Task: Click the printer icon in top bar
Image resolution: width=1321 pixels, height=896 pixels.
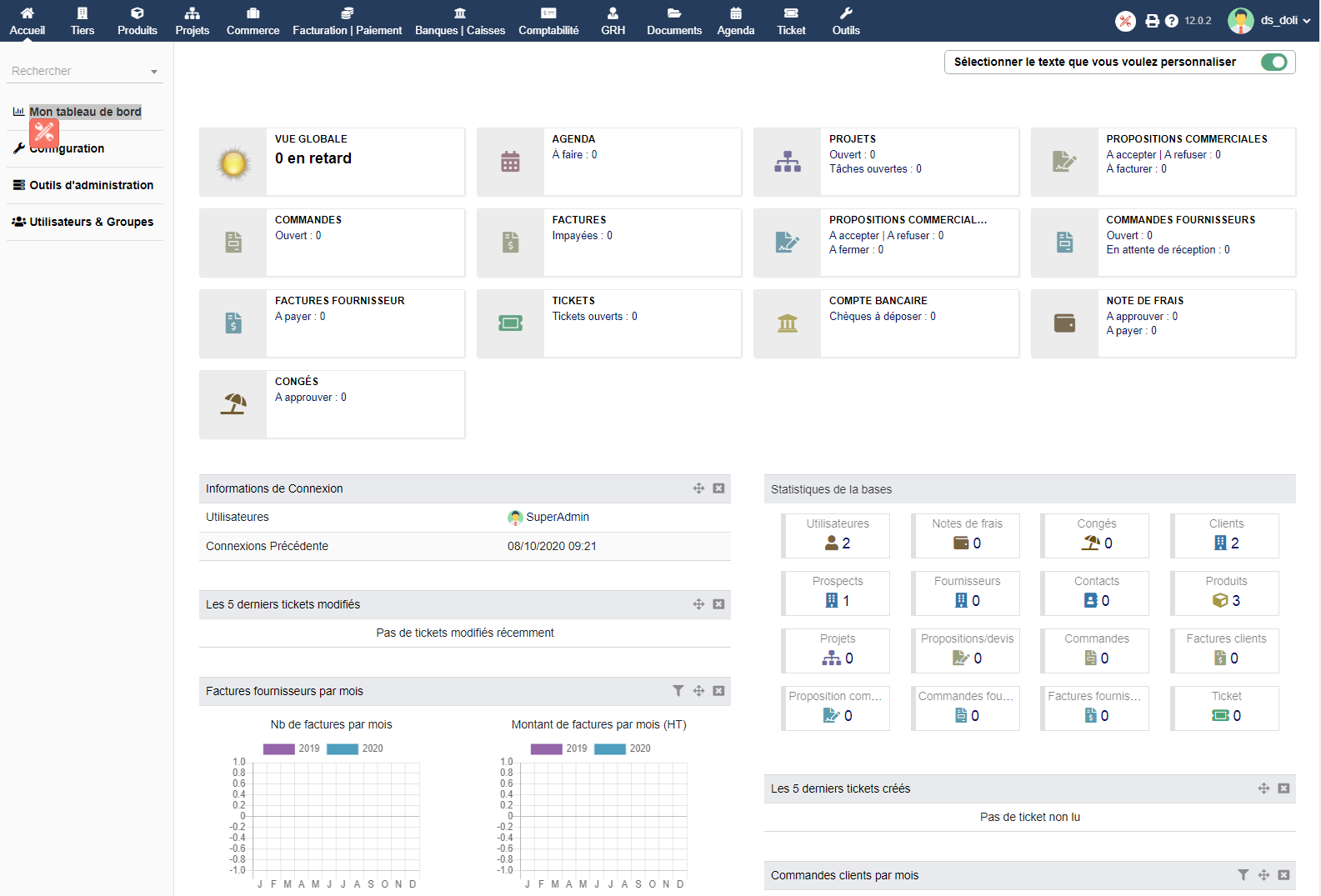Action: tap(1152, 21)
